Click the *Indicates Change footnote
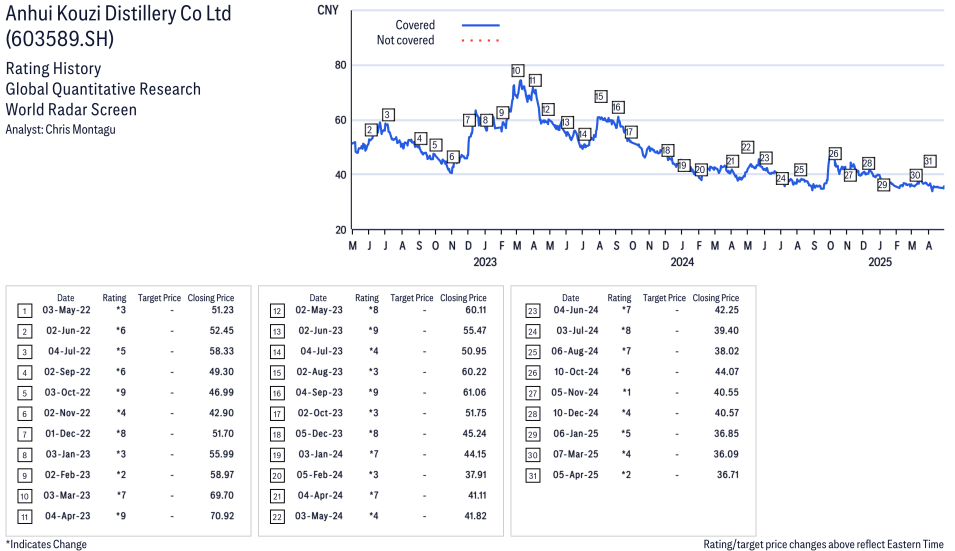Image resolution: width=955 pixels, height=551 pixels. [x=46, y=544]
